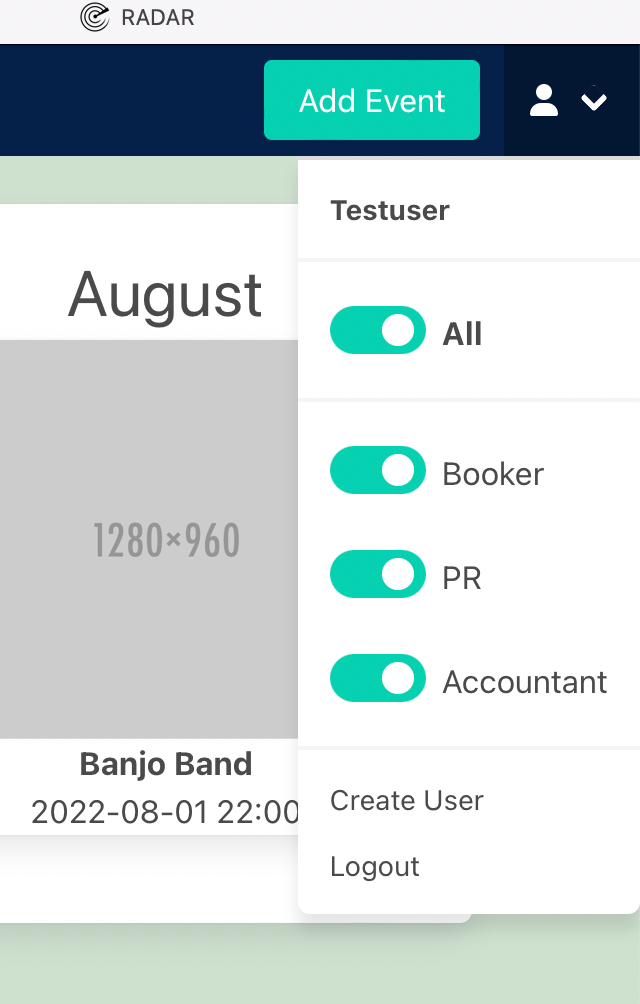Select Create User from menu
The width and height of the screenshot is (640, 1004).
[406, 800]
